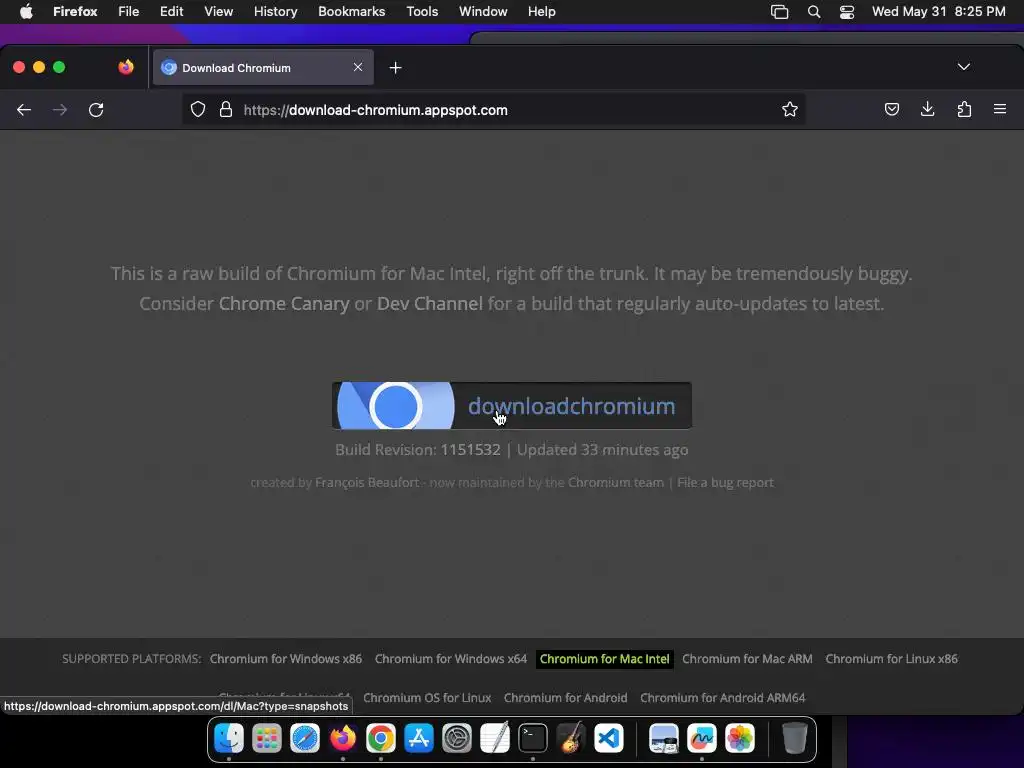Click the padlock site security icon
Screen dimensions: 1024x768
(226, 110)
